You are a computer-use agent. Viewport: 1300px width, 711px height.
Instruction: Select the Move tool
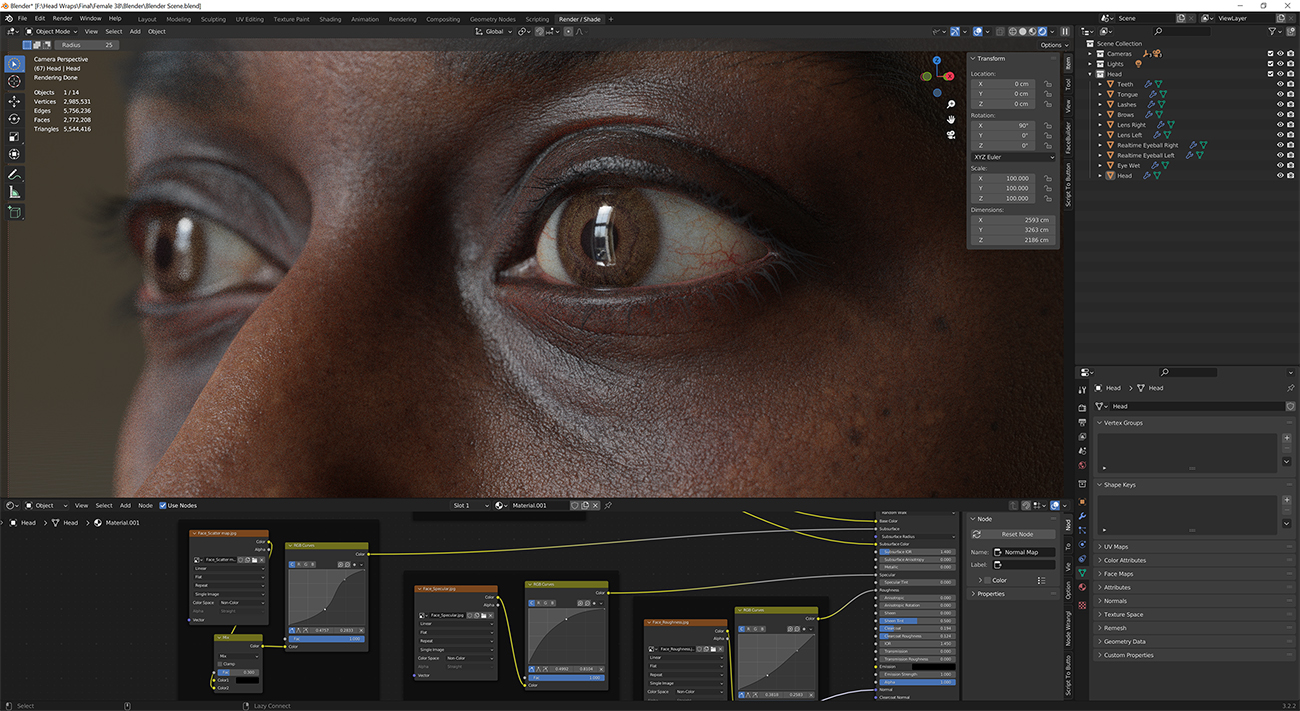(13, 99)
